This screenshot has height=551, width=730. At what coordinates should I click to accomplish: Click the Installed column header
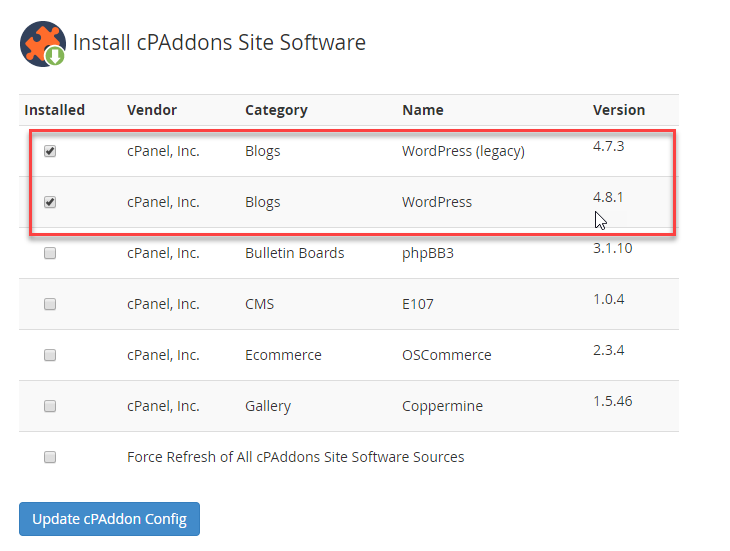click(55, 110)
